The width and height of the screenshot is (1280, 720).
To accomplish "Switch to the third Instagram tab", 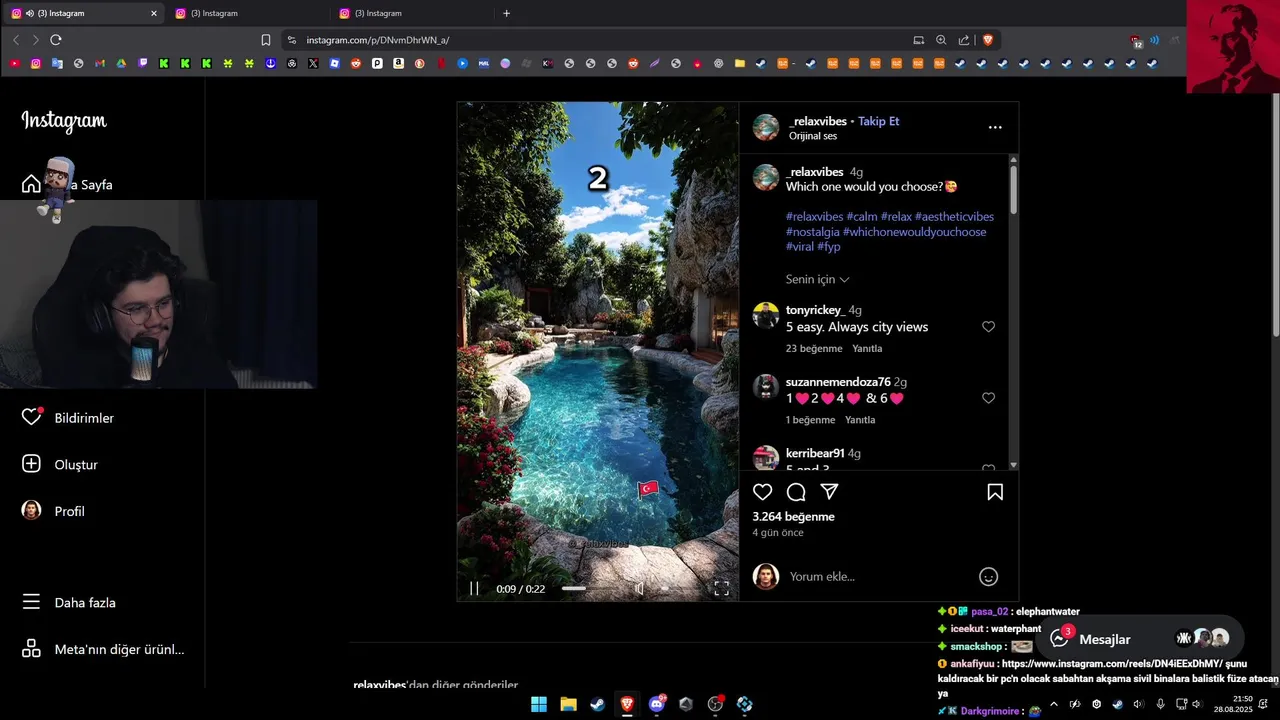I will click(411, 13).
